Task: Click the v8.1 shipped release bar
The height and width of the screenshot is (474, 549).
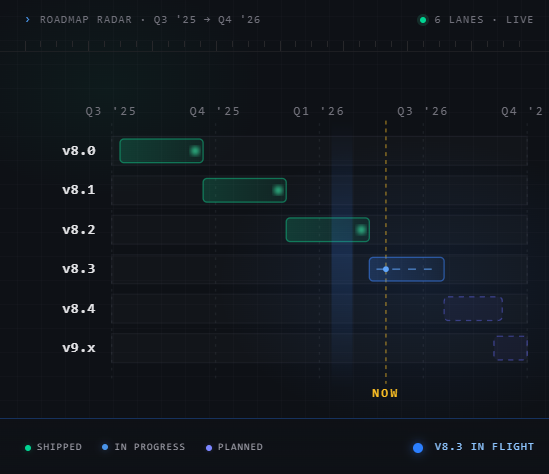Action: 245,190
